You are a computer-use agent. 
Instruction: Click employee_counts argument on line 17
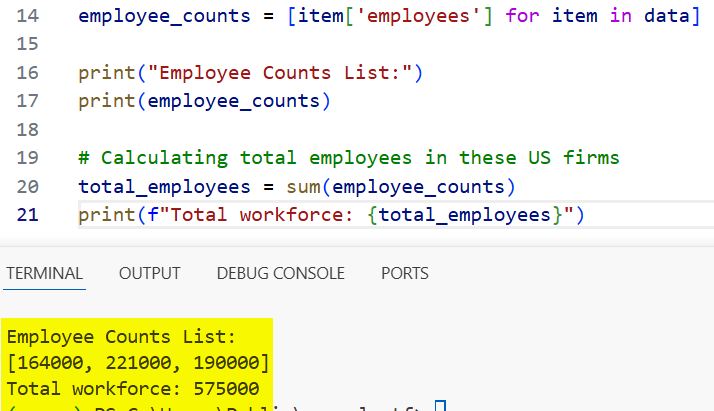(234, 101)
